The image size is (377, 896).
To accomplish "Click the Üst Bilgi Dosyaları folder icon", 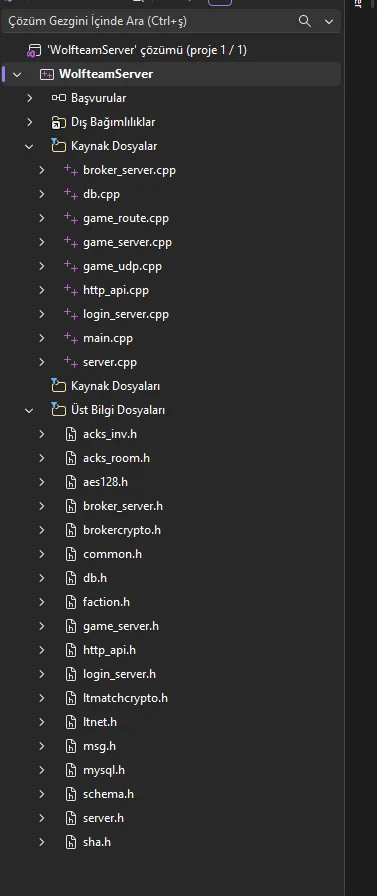I will click(58, 410).
